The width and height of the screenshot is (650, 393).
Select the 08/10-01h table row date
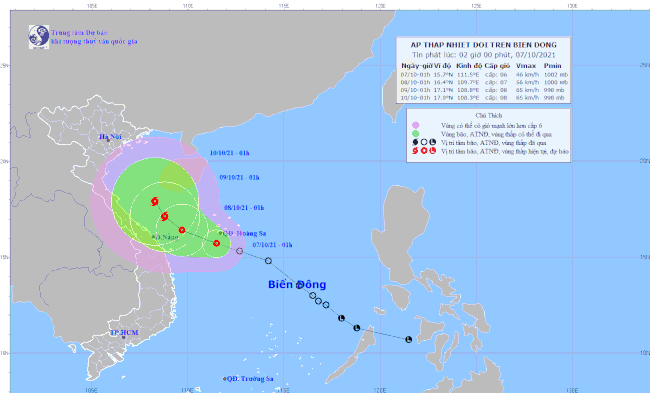coord(415,82)
